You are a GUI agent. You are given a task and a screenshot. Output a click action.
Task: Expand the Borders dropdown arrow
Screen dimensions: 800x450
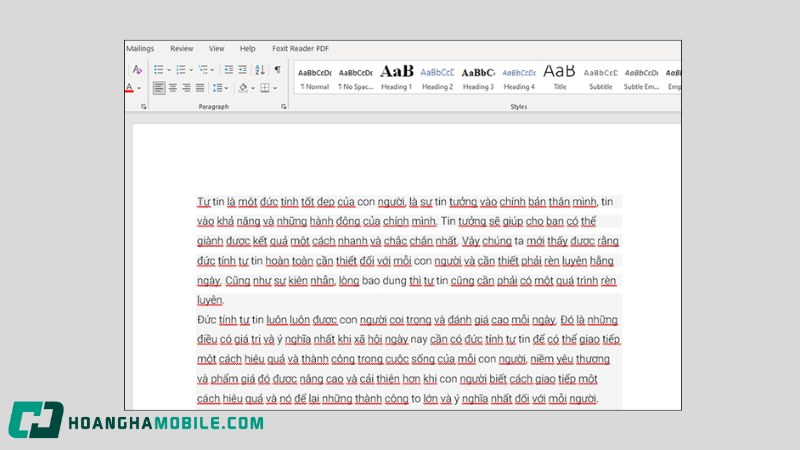point(276,88)
